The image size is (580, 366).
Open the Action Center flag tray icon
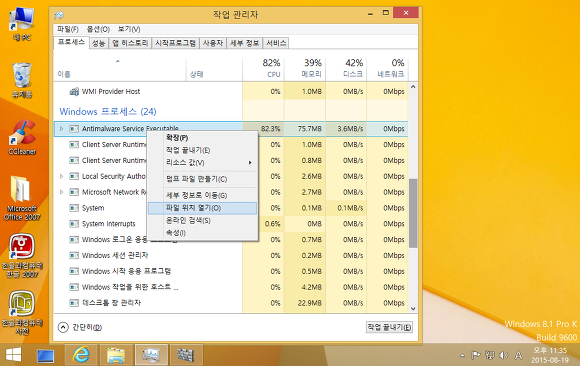click(x=476, y=356)
